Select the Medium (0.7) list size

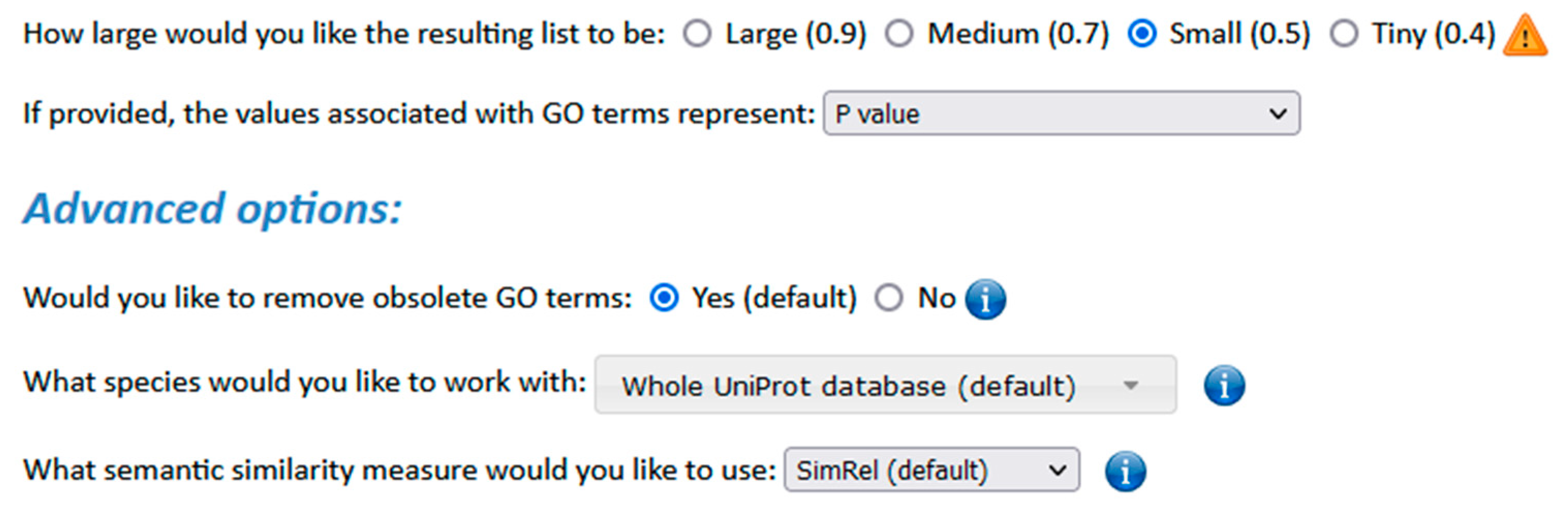899,34
